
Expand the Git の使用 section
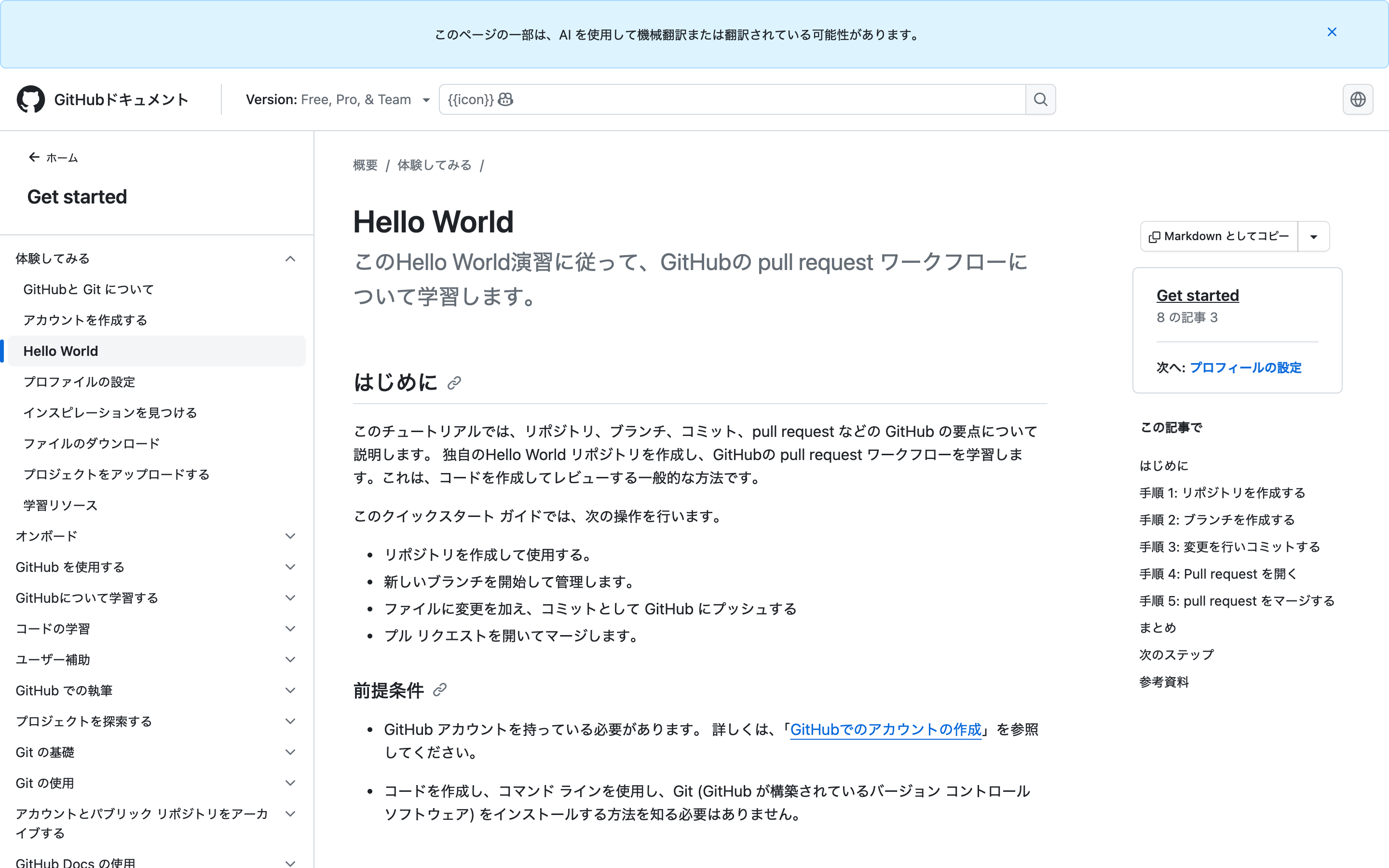click(290, 783)
